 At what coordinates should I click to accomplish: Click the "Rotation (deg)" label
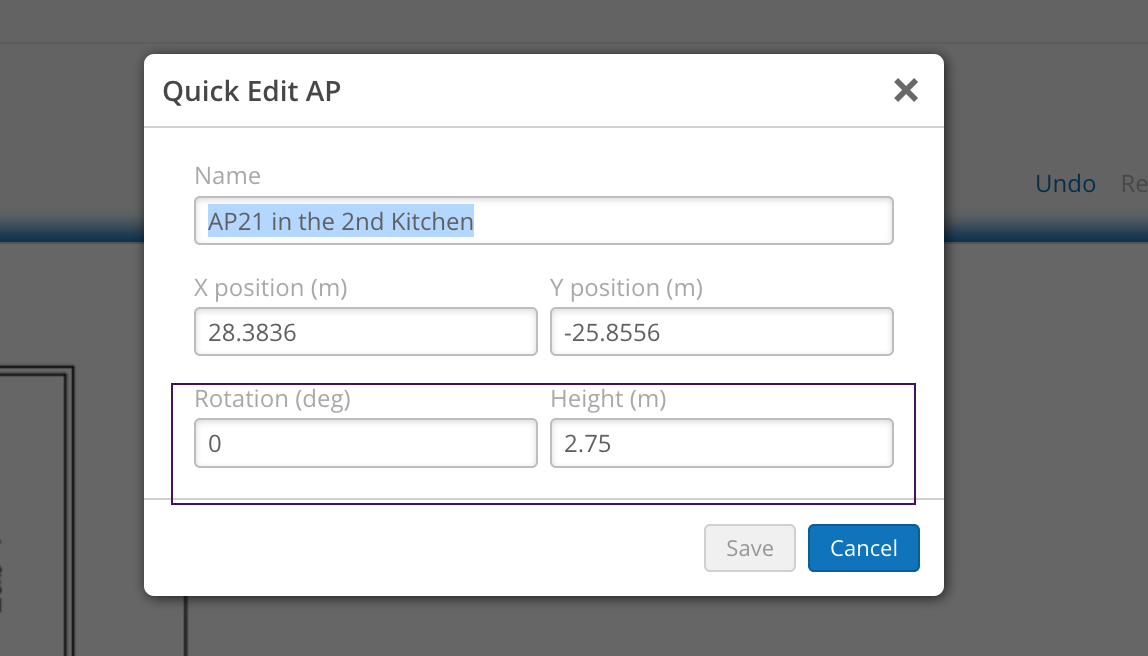tap(272, 399)
